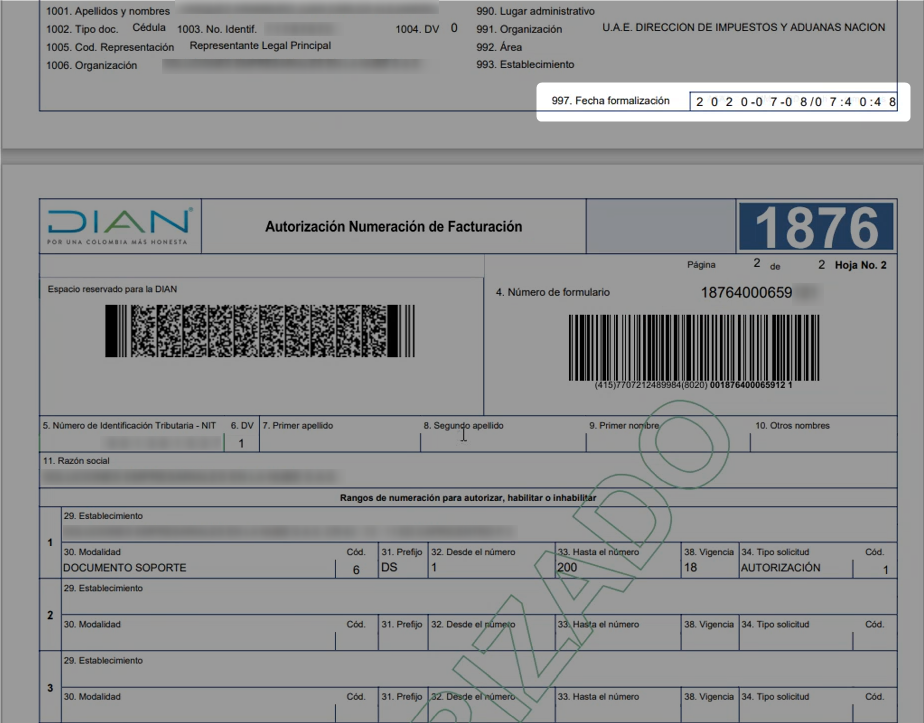
Task: Click the '1004. DV' label
Action: click(x=417, y=29)
